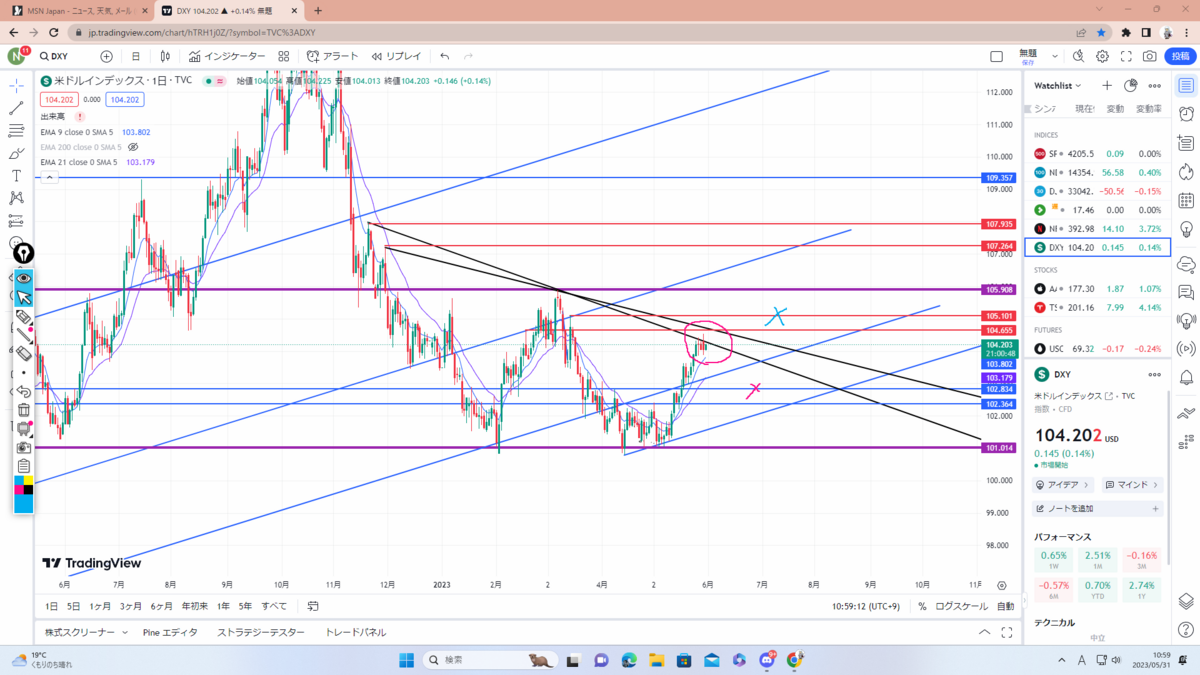
Task: Add a note with ノートを追加
Action: (1098, 509)
